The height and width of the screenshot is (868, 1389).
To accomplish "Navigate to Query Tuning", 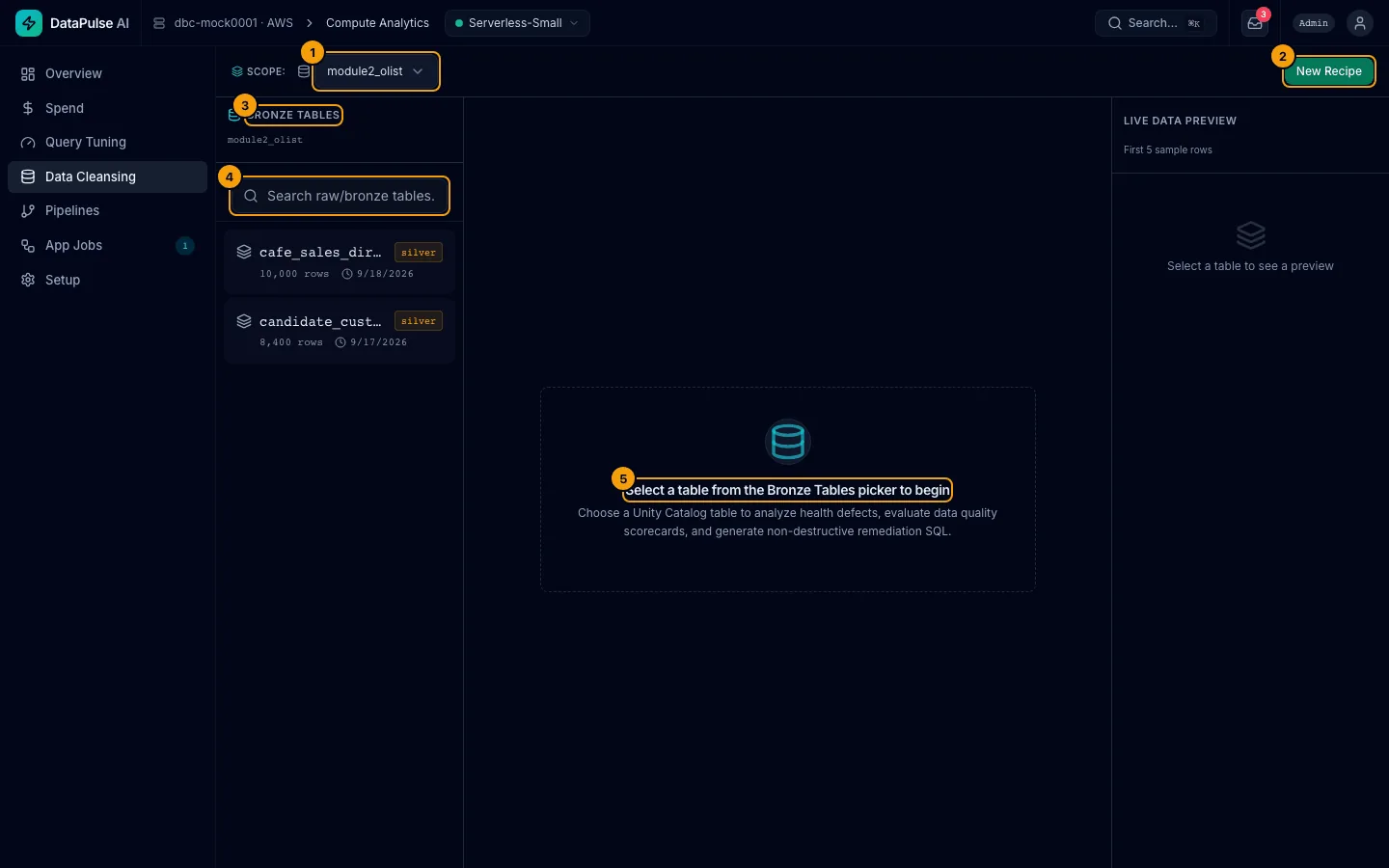I will tap(107, 143).
